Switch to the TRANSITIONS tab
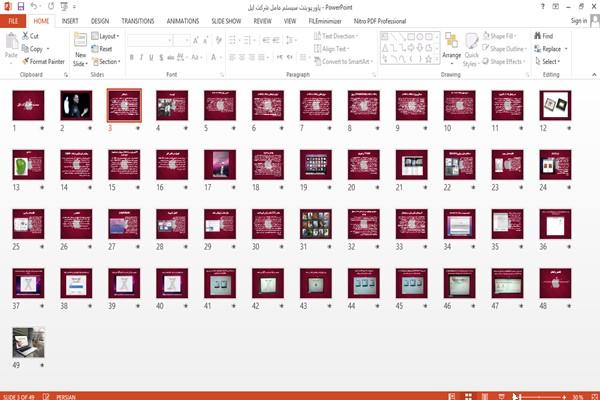Image resolution: width=600 pixels, height=400 pixels. (138, 21)
